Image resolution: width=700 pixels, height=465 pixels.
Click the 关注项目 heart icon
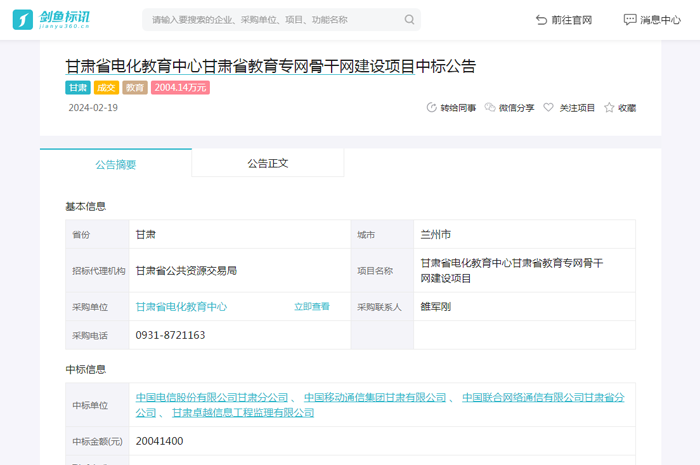click(548, 108)
